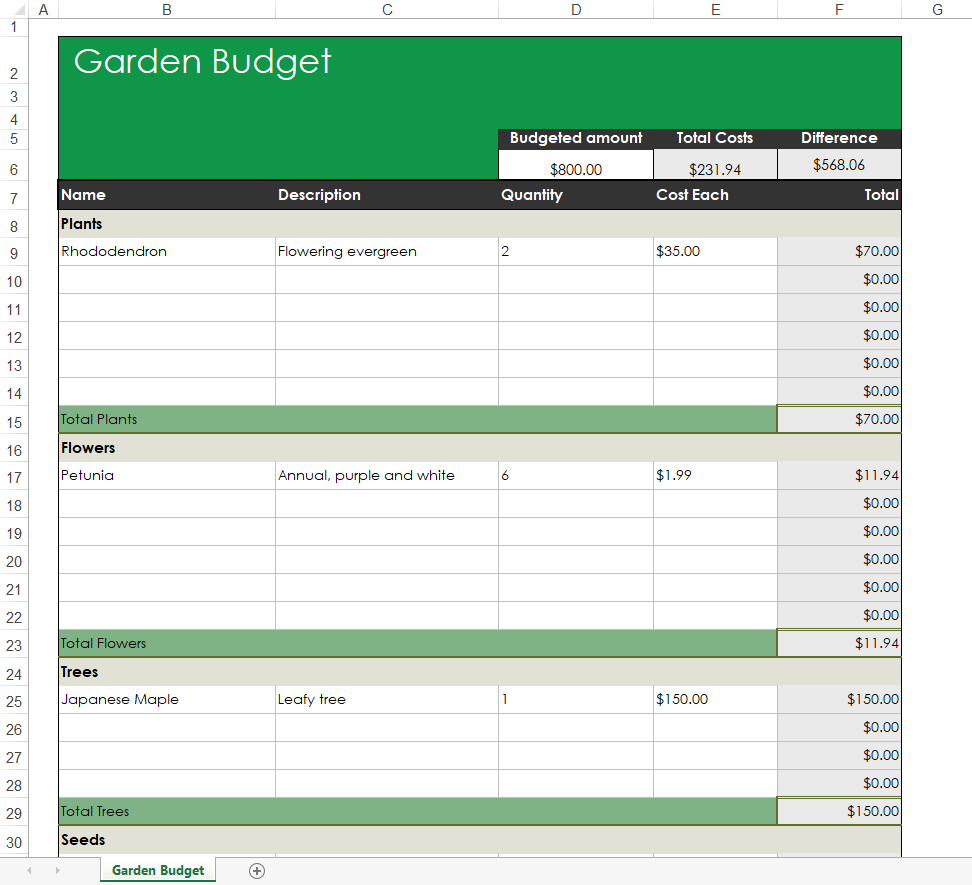The image size is (972, 885).
Task: Click the right sheet navigation arrow
Action: (57, 870)
